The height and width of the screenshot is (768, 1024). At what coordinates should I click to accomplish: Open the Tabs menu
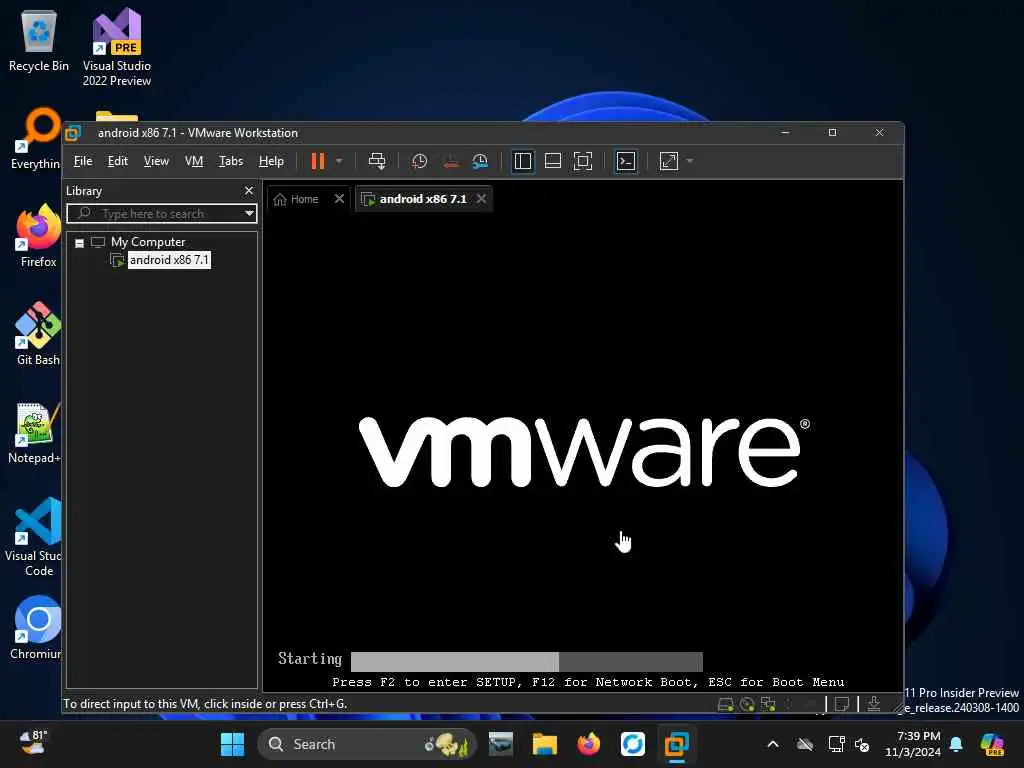[x=231, y=161]
